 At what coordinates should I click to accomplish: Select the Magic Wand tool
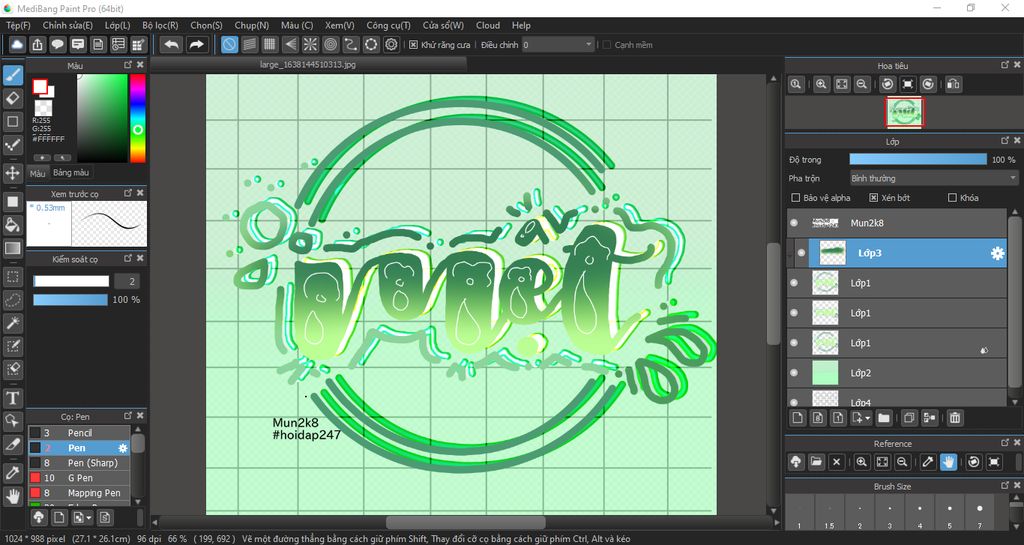(x=12, y=322)
